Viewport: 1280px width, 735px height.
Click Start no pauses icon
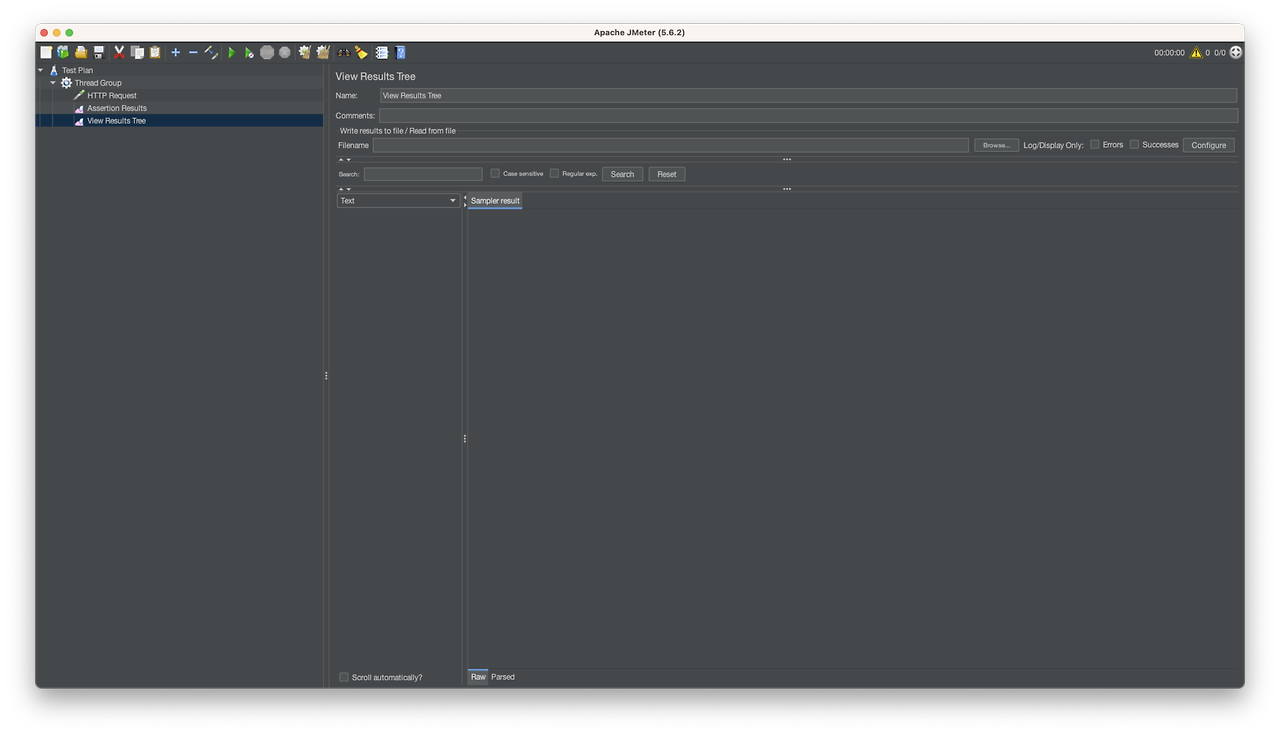point(249,52)
